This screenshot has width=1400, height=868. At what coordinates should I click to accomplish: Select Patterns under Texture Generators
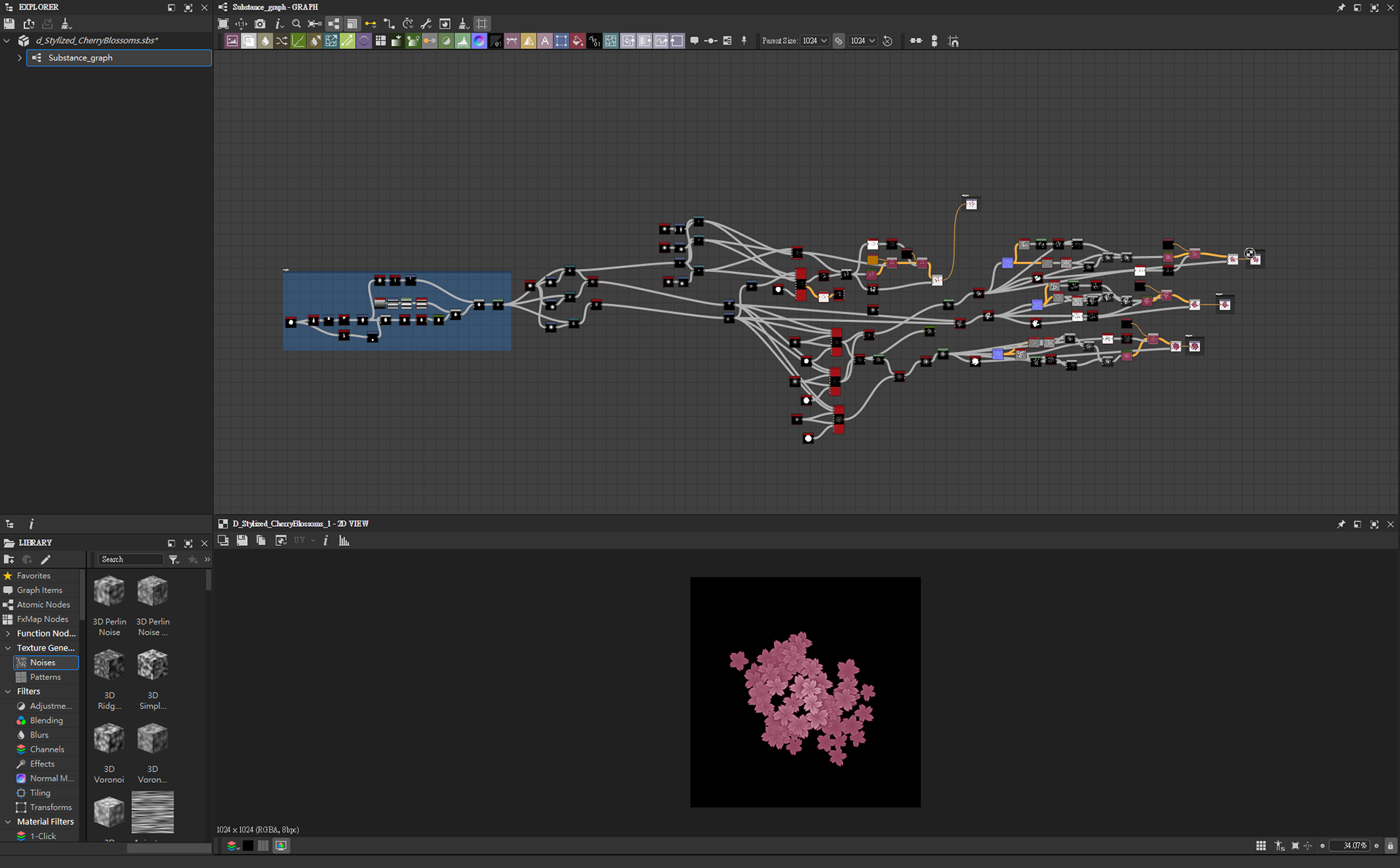[x=45, y=677]
